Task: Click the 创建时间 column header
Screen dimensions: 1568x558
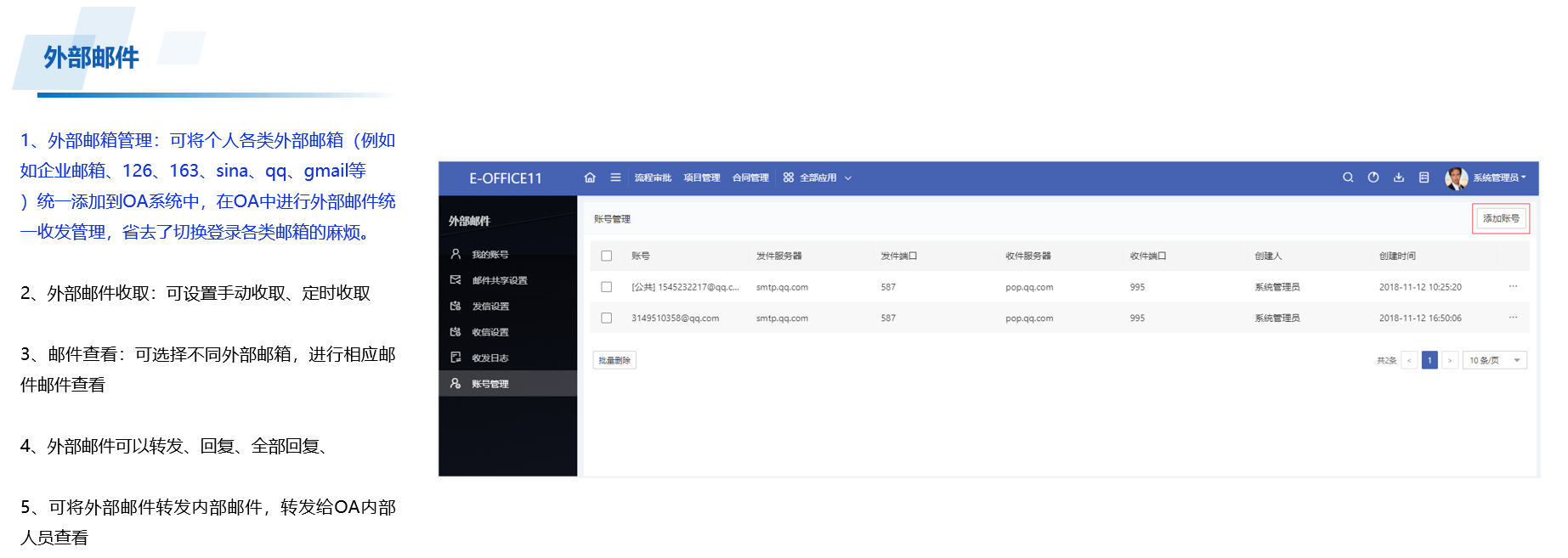Action: tap(1397, 256)
